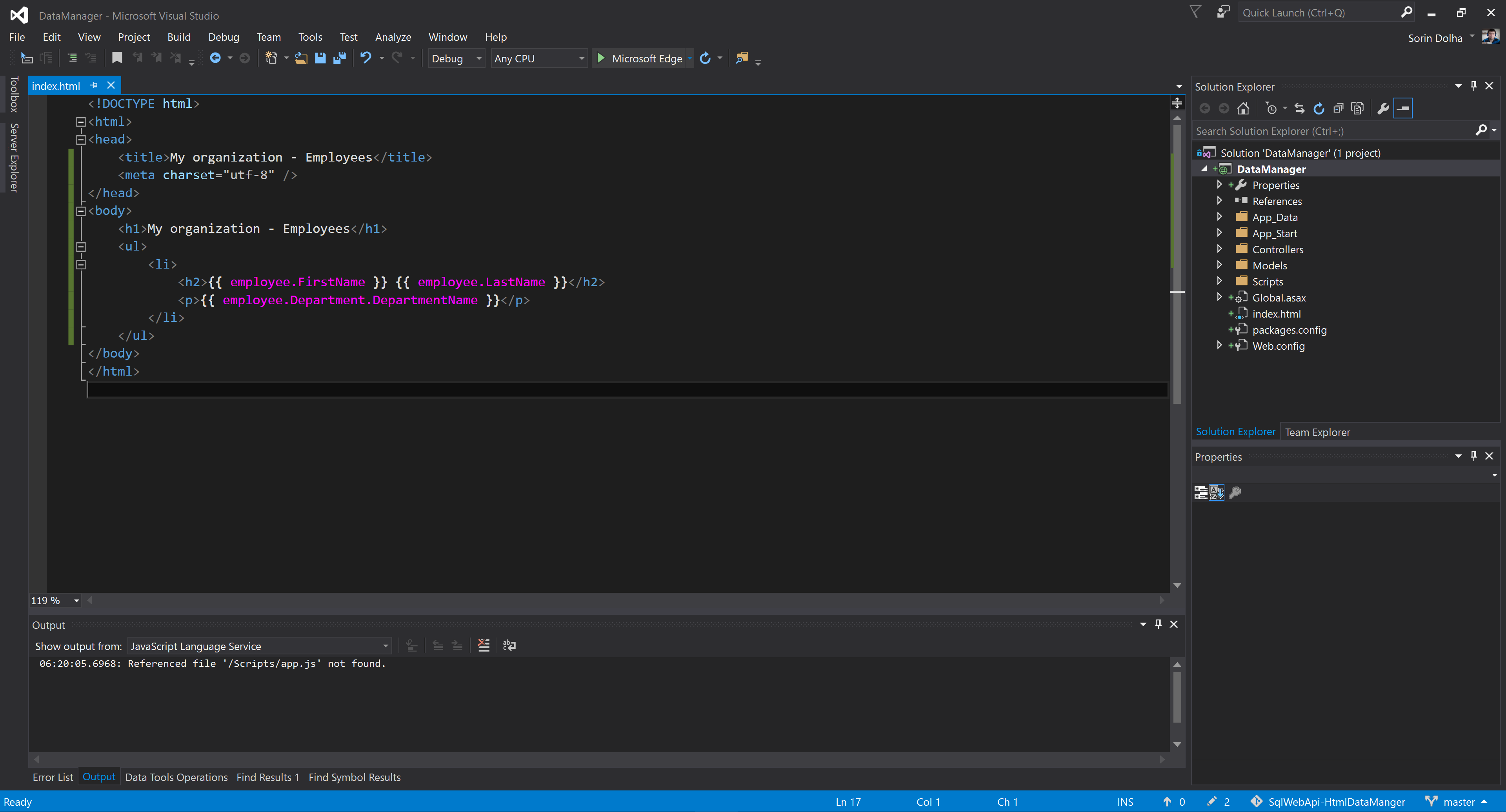
Task: Click the Undo arrow in the toolbar
Action: click(x=366, y=58)
